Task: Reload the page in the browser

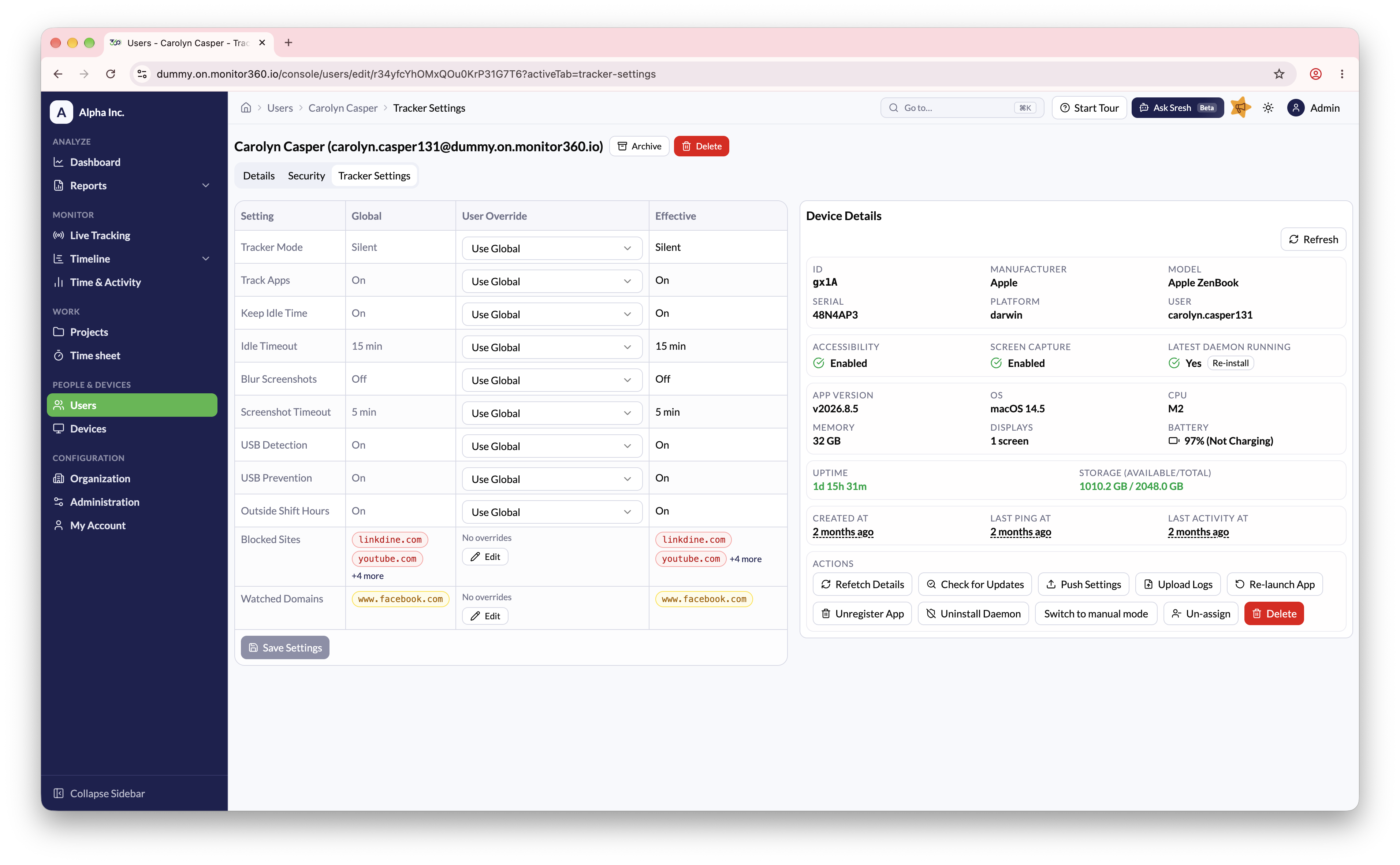Action: 110,74
